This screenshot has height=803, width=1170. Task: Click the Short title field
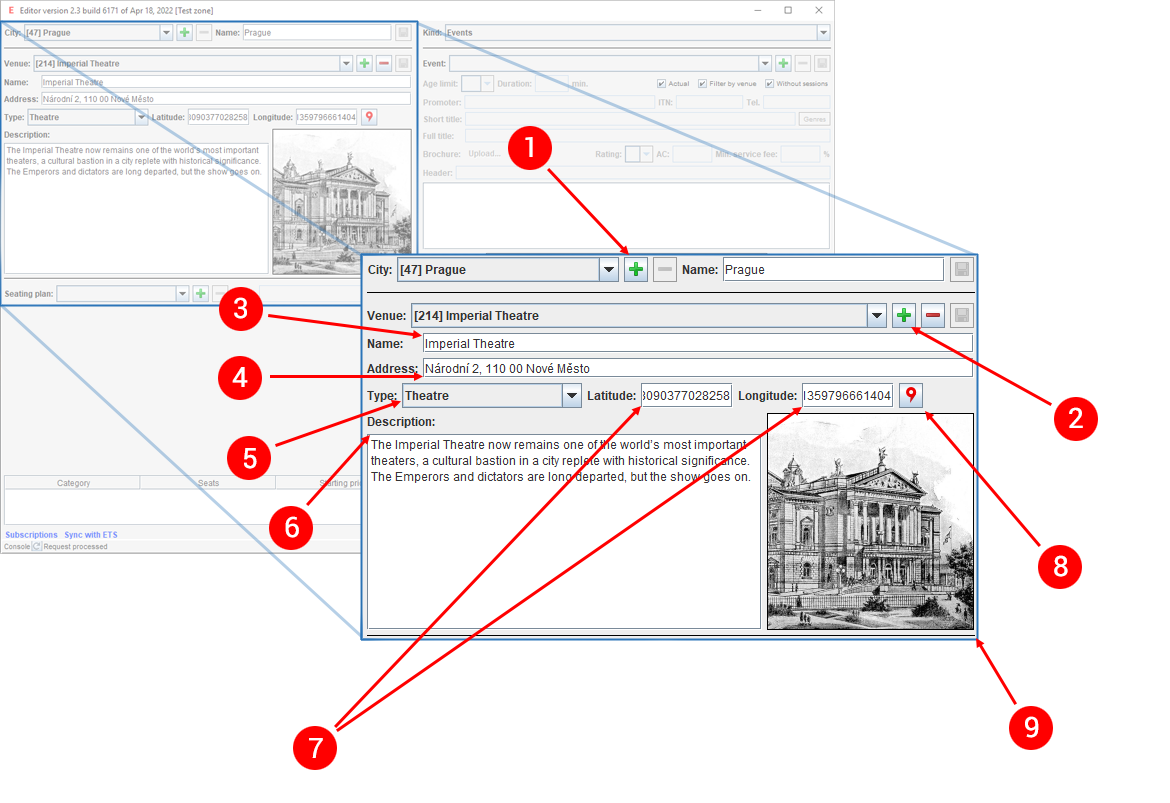point(631,119)
